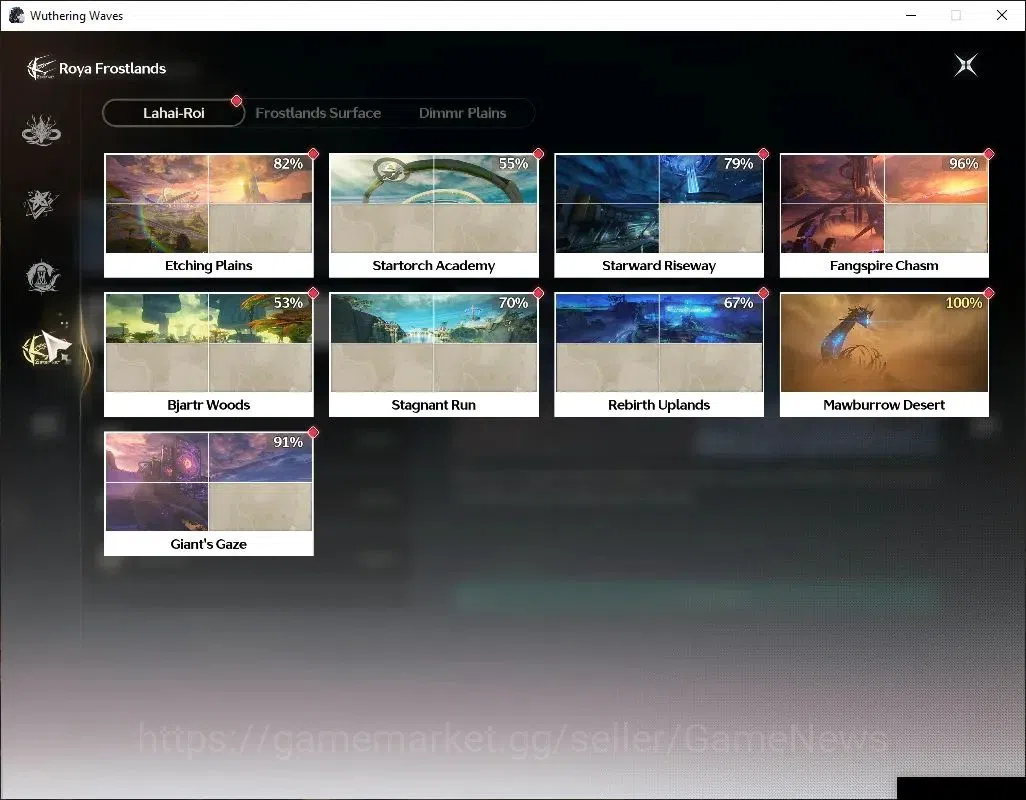Click the red notification marker on Giant's Gaze
The width and height of the screenshot is (1026, 800).
pyautogui.click(x=313, y=432)
